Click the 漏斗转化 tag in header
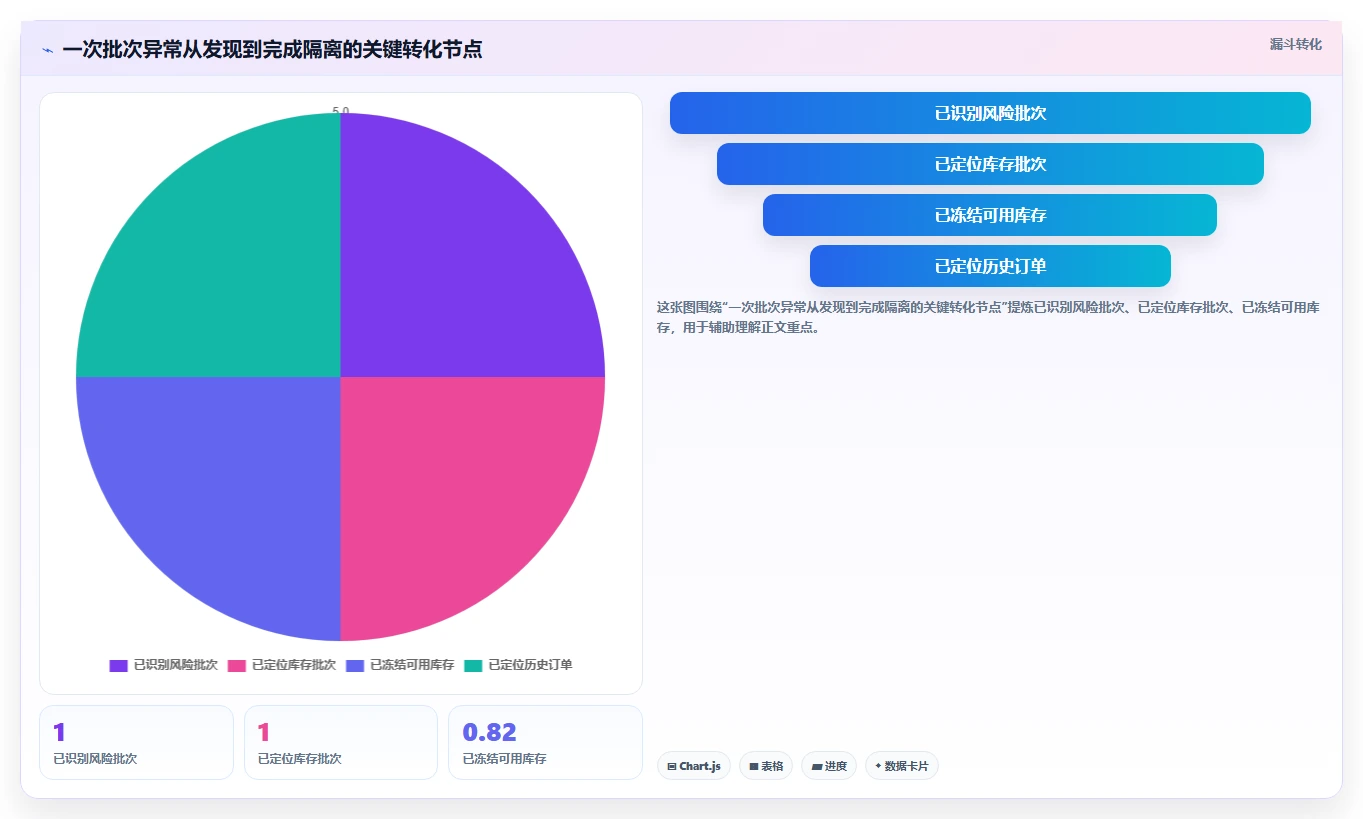Screen dimensions: 1363x819 pos(1295,44)
